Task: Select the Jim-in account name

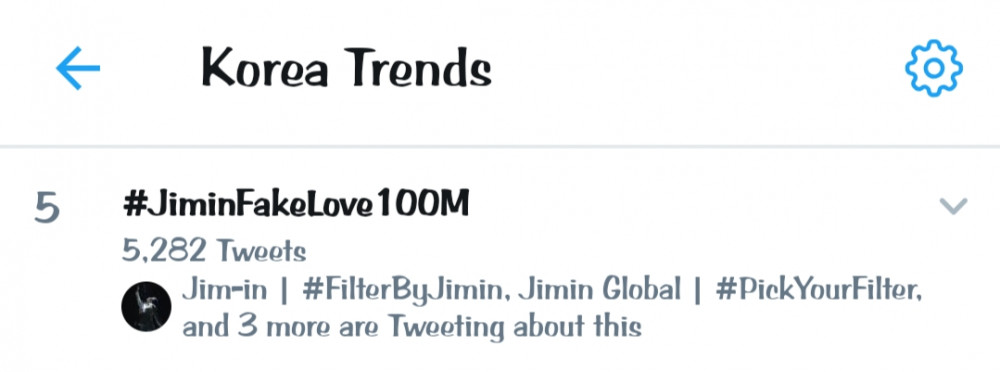Action: [x=224, y=290]
